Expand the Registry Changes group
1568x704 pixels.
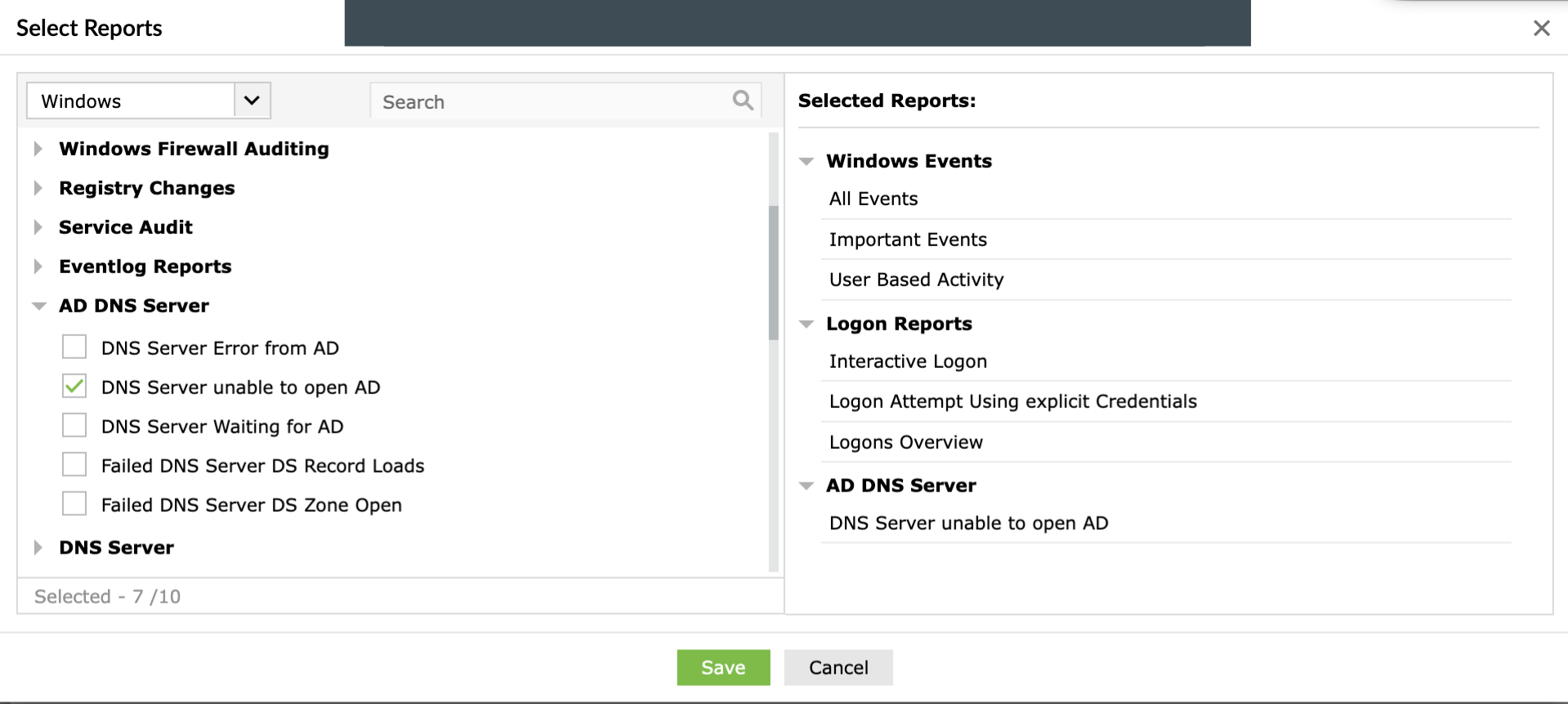(38, 188)
